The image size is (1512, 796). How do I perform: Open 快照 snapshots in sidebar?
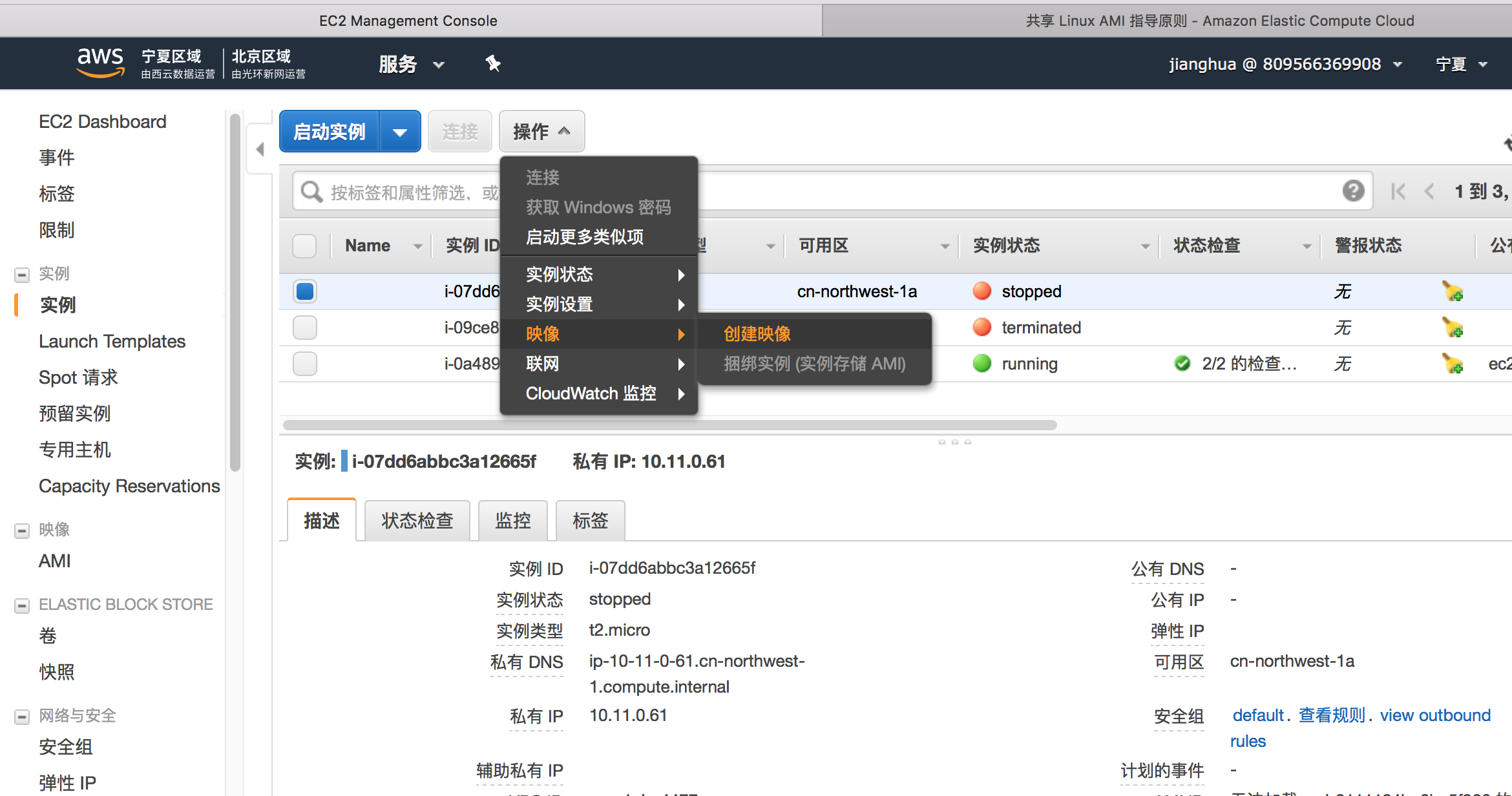(x=57, y=672)
